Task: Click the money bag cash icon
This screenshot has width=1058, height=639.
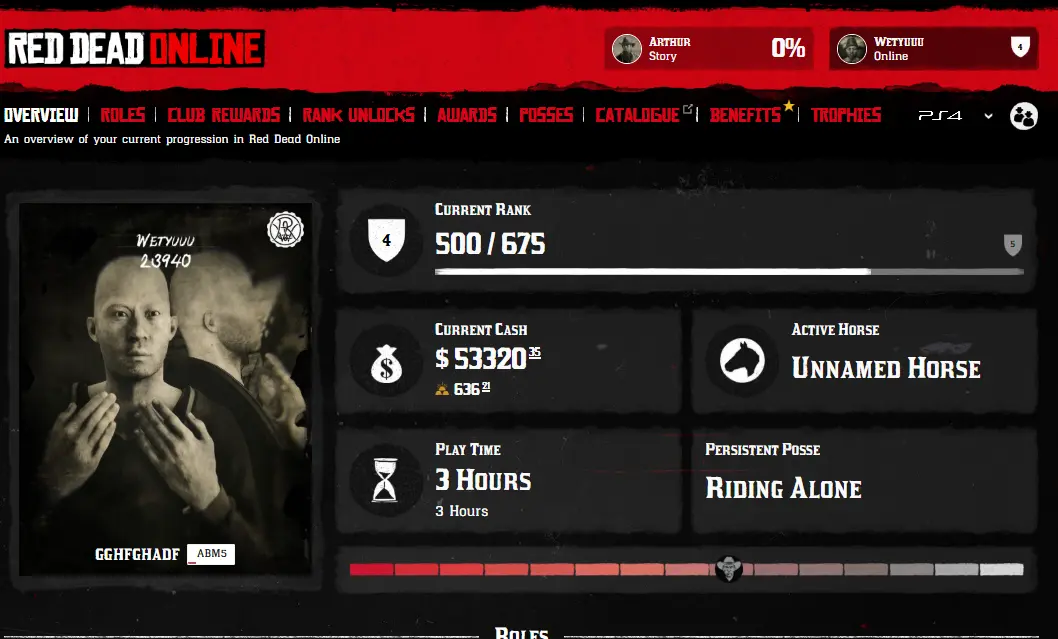Action: [386, 362]
